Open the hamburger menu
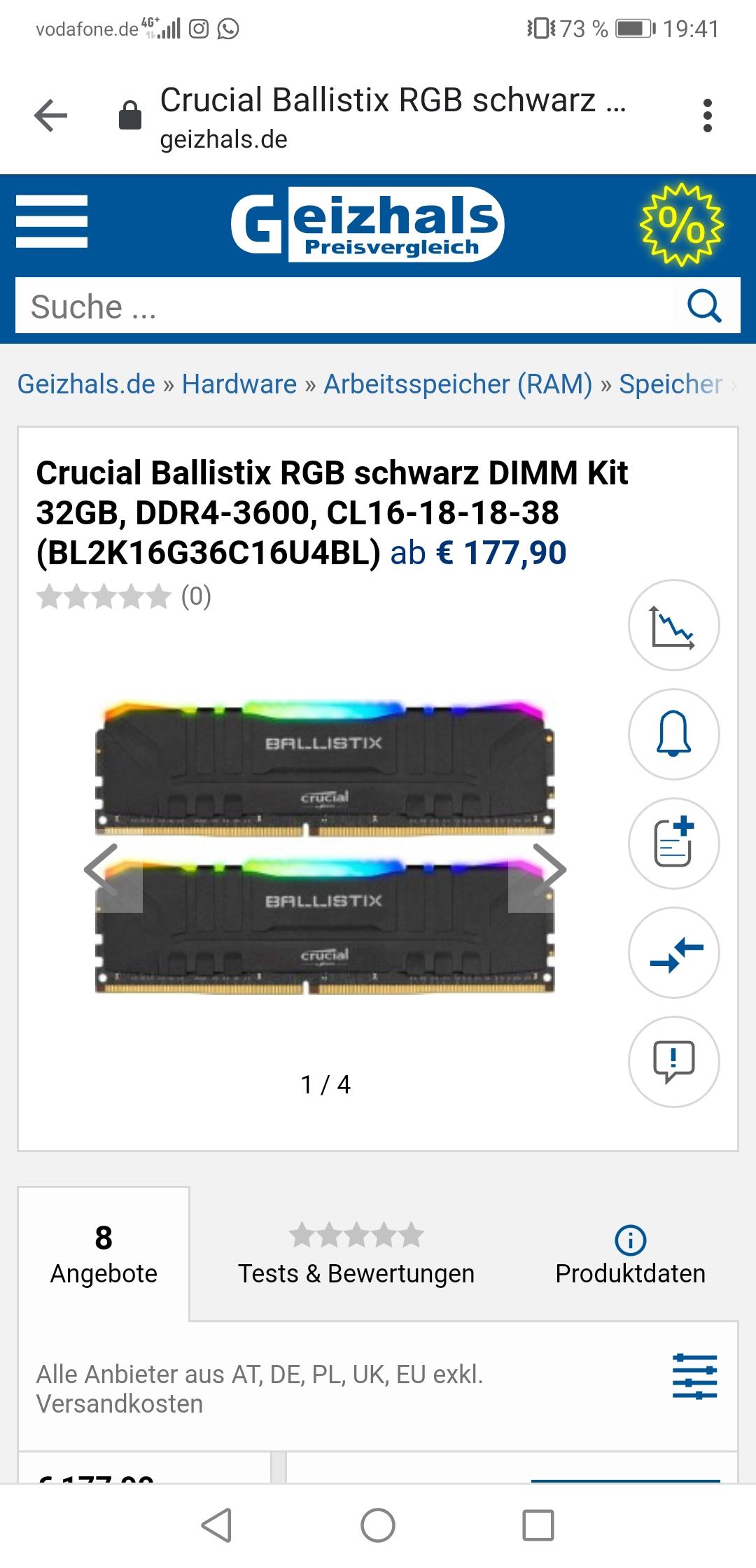 (x=52, y=221)
